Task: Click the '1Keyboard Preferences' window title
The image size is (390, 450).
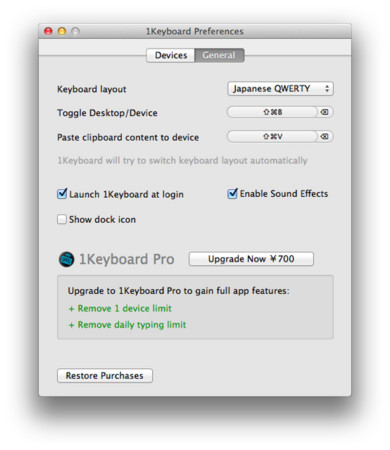Action: point(195,31)
